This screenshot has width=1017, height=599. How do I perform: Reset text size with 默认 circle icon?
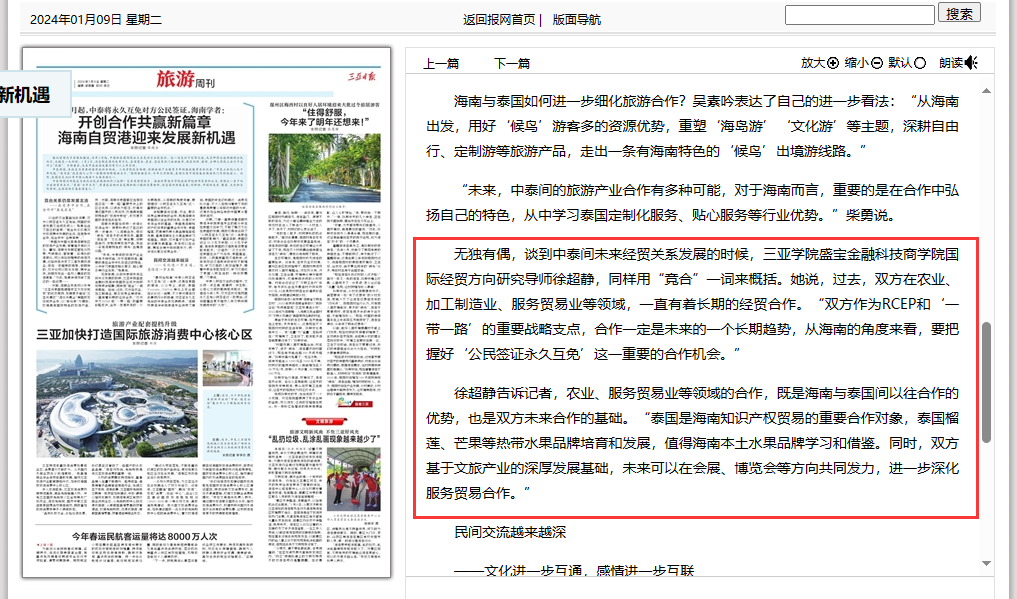[920, 63]
